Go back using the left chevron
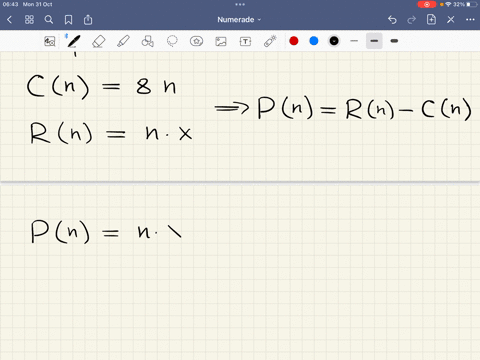The width and height of the screenshot is (480, 360). 9,20
